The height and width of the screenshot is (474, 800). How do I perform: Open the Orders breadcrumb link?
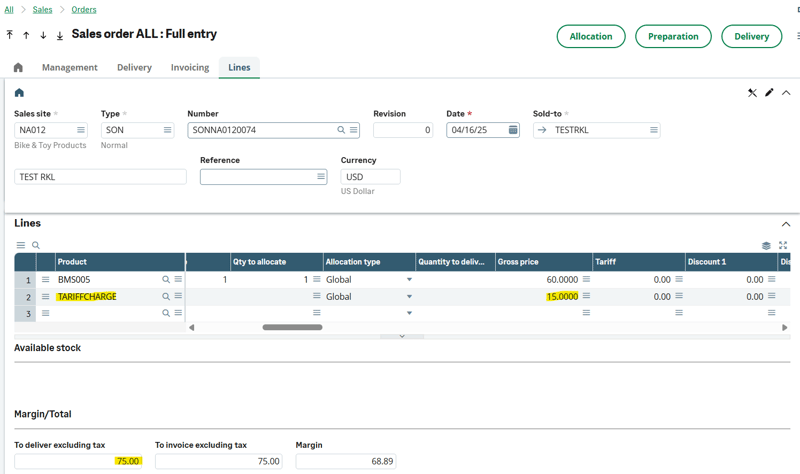pyautogui.click(x=84, y=10)
